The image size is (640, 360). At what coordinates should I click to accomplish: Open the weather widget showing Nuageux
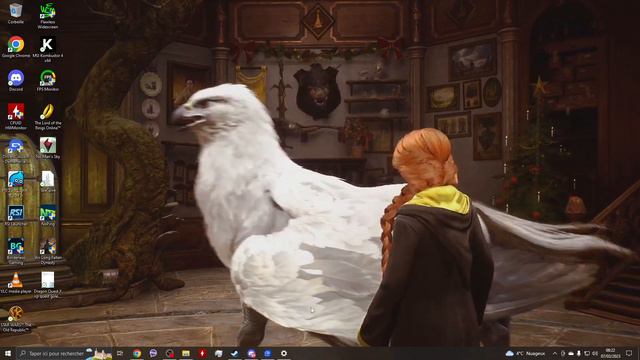coord(525,353)
